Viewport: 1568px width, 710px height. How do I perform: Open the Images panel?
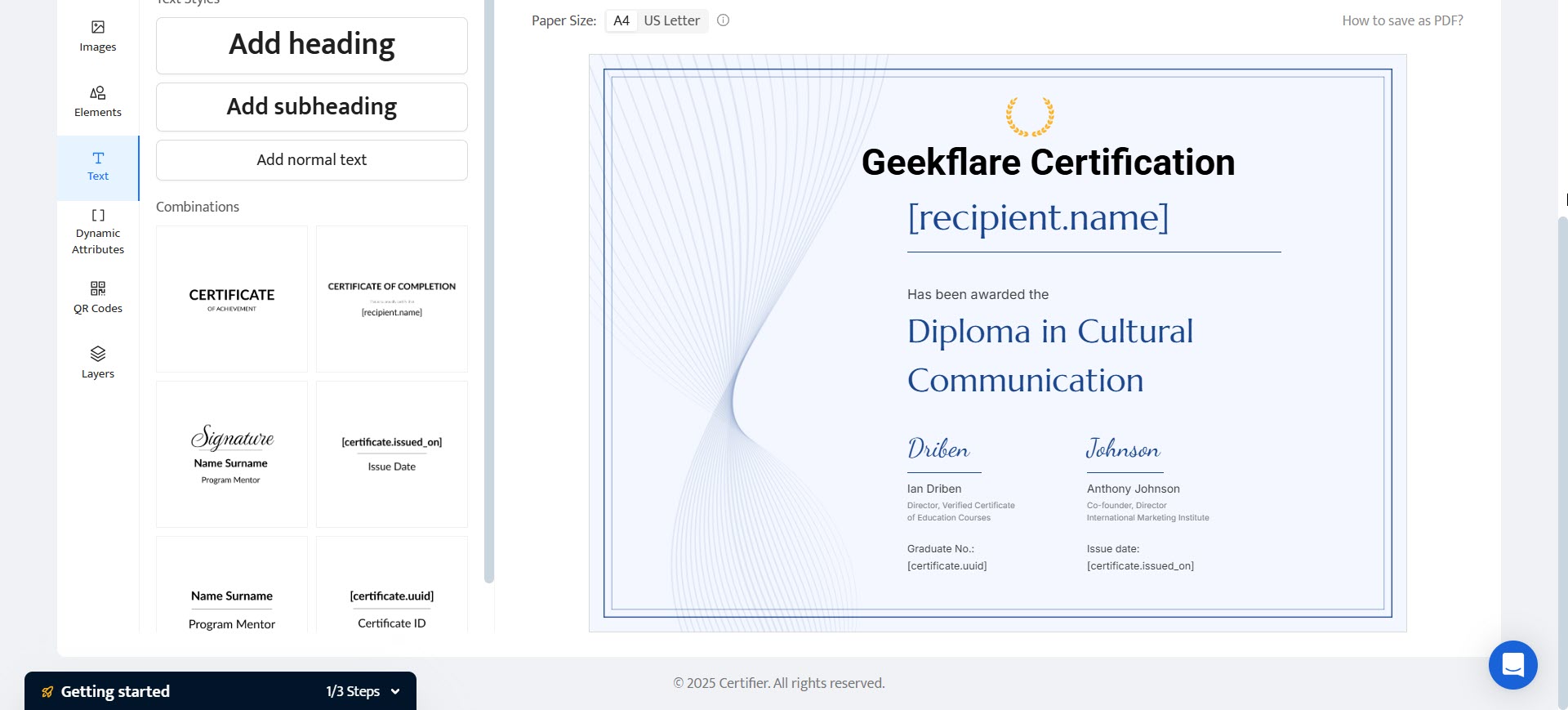coord(98,37)
